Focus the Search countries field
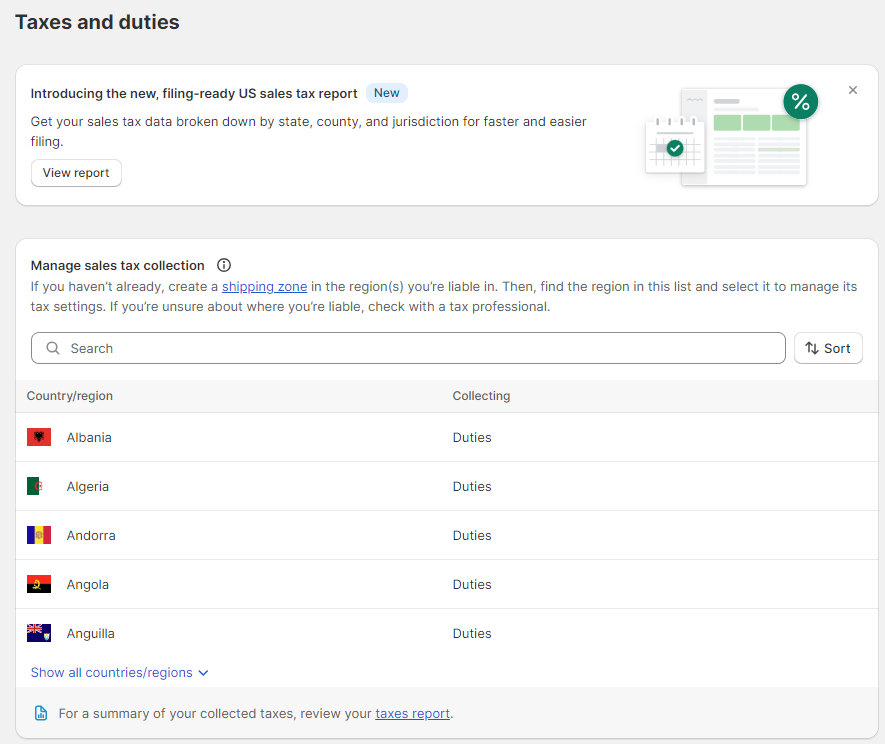 [x=408, y=348]
